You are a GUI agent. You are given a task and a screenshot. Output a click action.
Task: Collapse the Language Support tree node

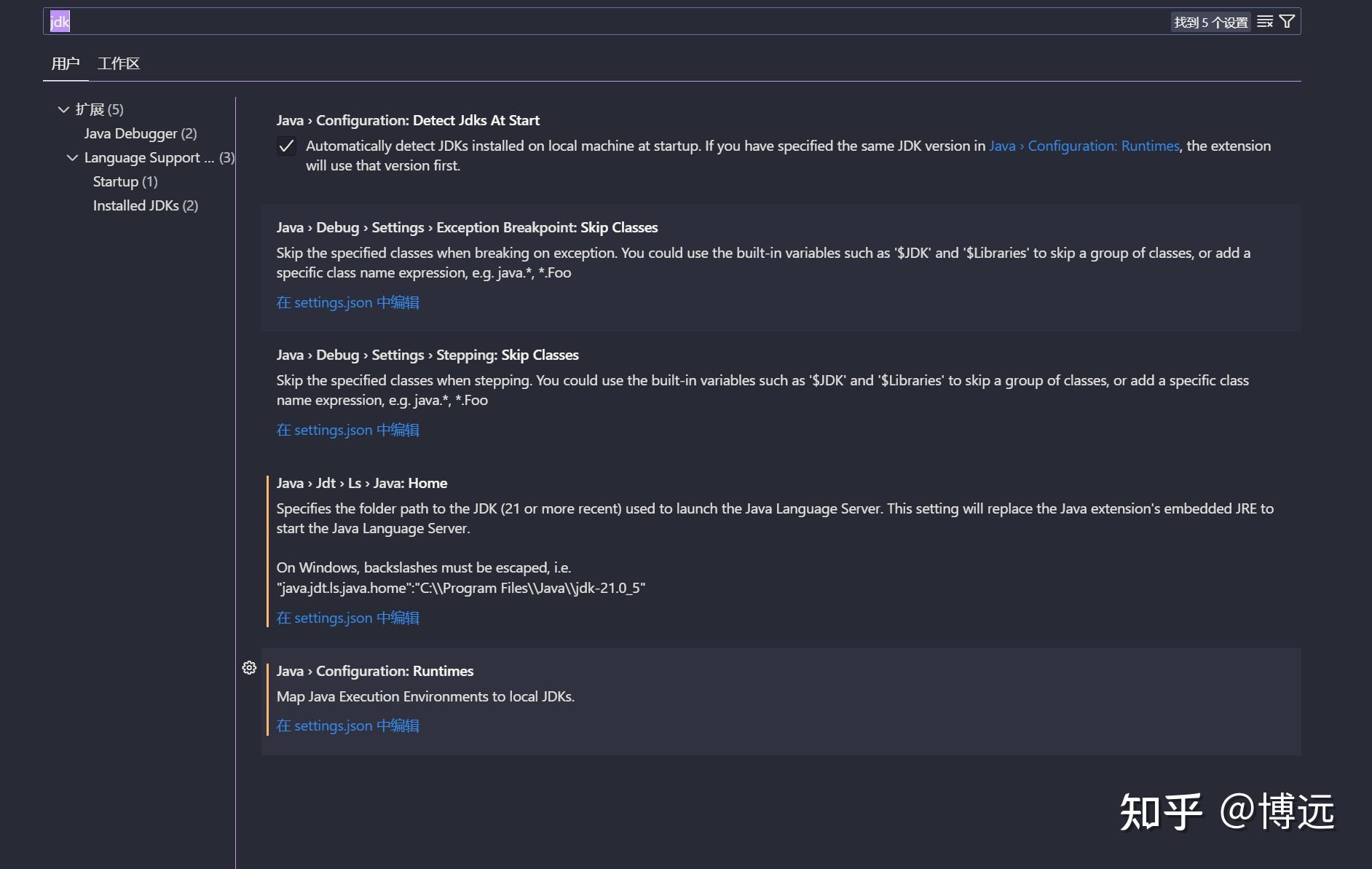click(72, 157)
